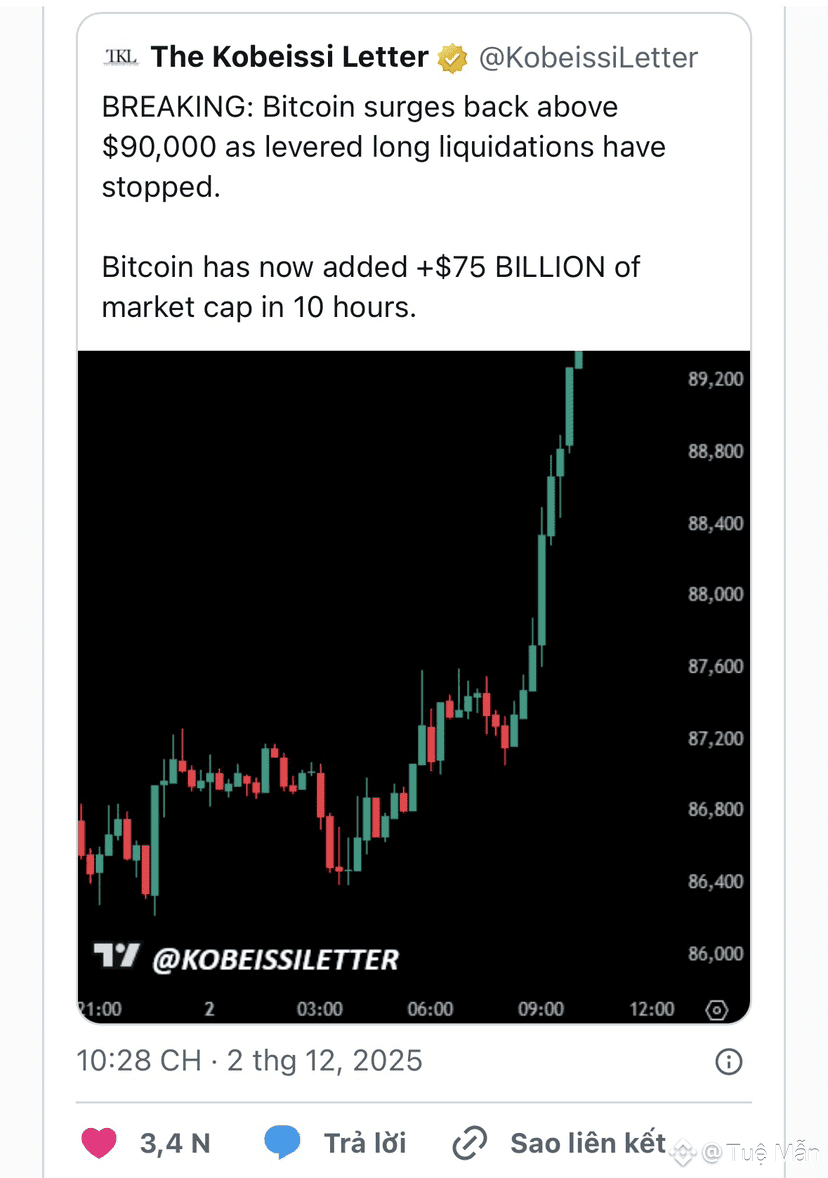Image resolution: width=828 pixels, height=1178 pixels.
Task: Click the gold verified badge
Action: click(453, 58)
